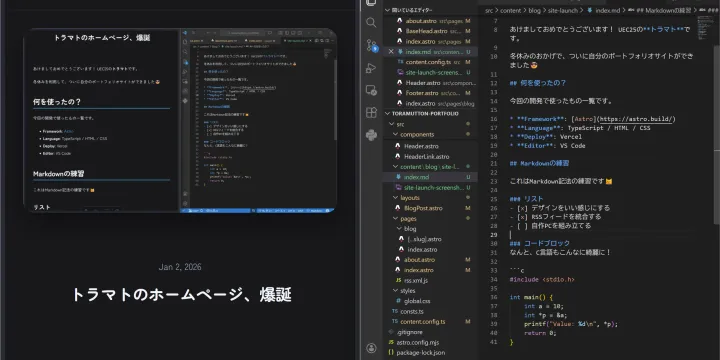Click the Astro icon beside BaseHead.astro
The width and height of the screenshot is (720, 360).
pos(399,31)
